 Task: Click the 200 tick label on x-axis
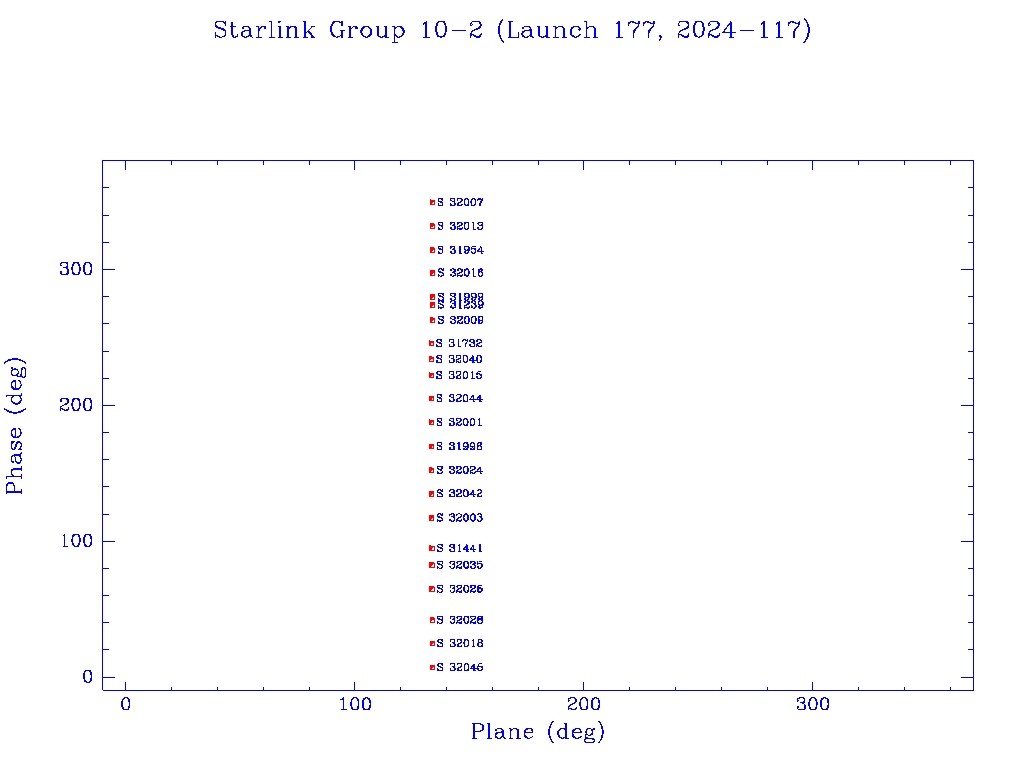coord(583,705)
